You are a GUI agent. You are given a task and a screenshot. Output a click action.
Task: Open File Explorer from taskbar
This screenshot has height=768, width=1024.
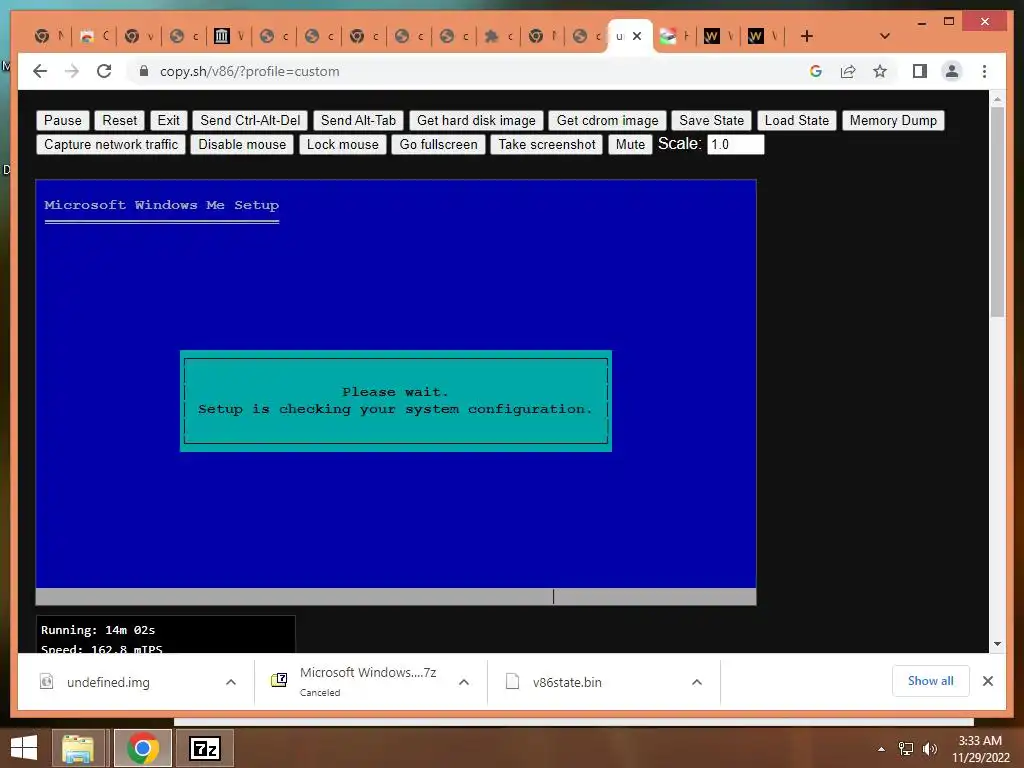point(78,748)
